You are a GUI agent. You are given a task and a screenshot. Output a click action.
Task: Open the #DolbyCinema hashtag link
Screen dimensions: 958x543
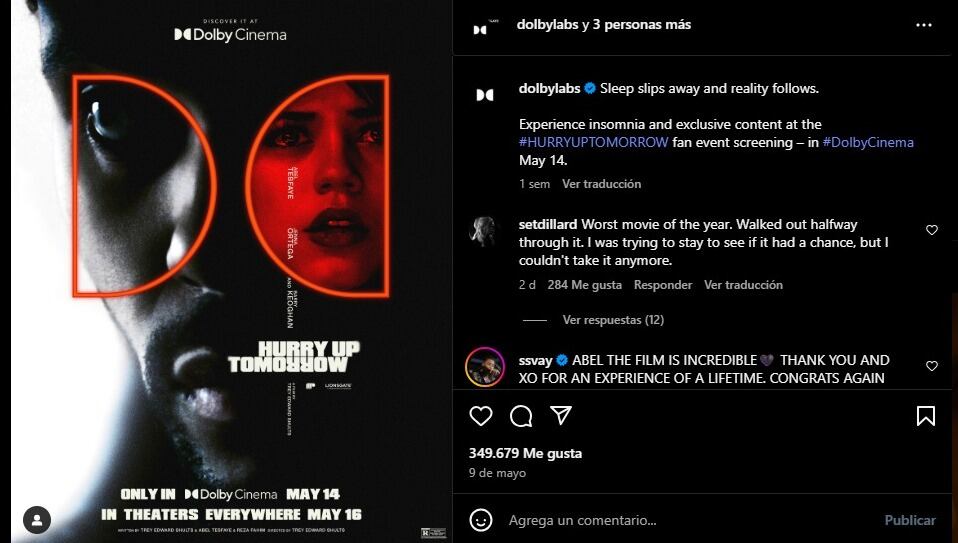pos(868,142)
